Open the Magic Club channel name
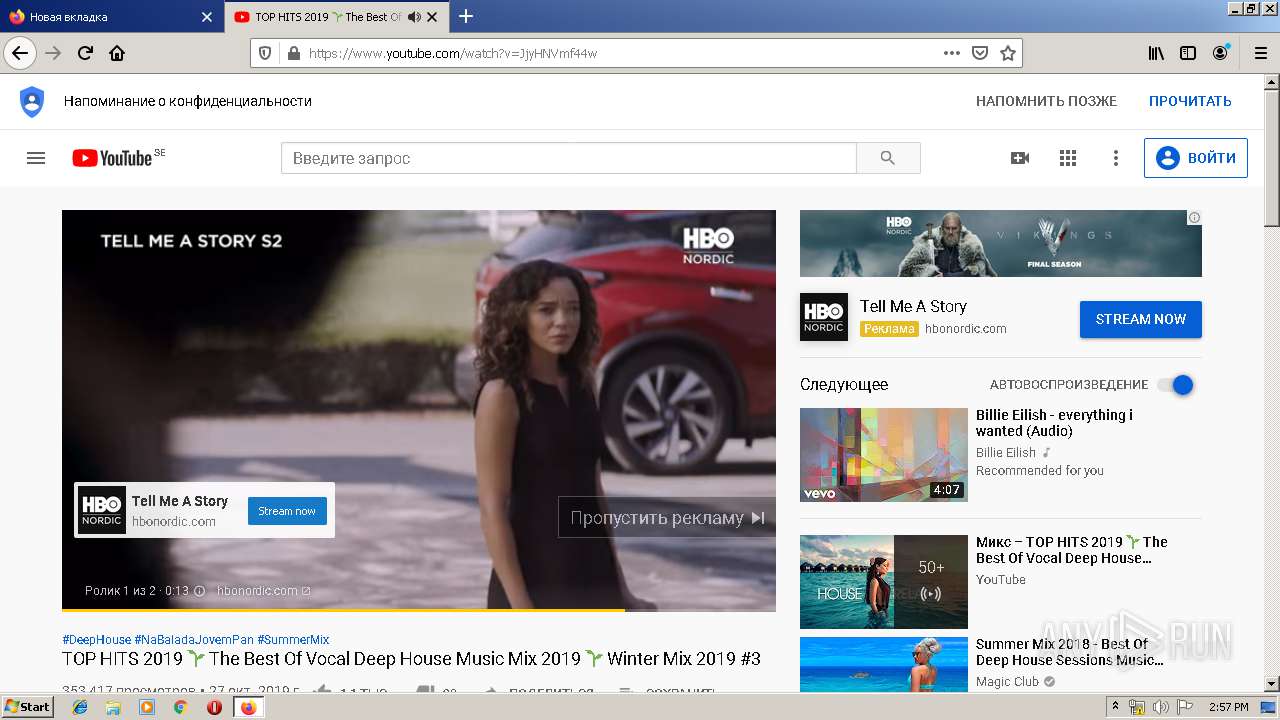The width and height of the screenshot is (1280, 720). (1007, 682)
